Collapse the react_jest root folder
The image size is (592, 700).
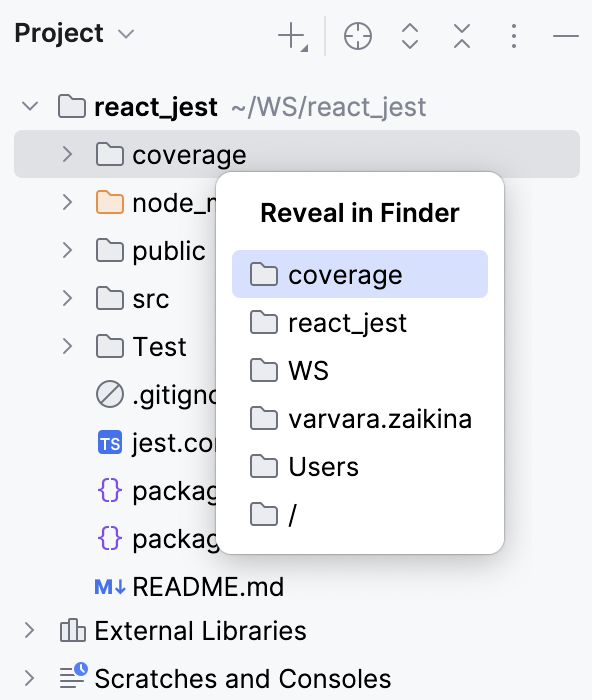pos(30,107)
